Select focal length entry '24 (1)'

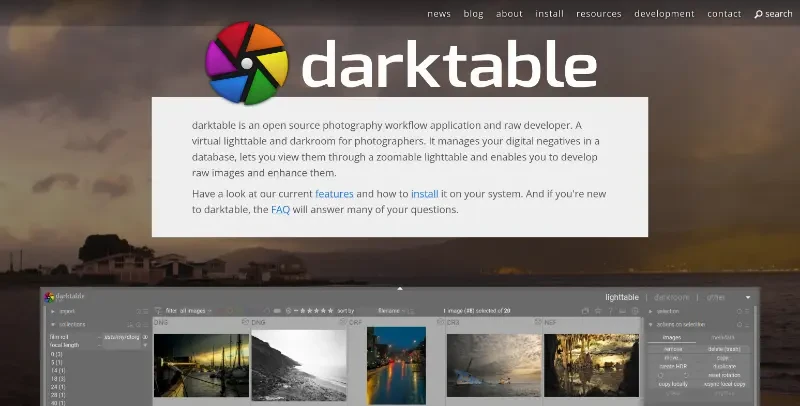(x=58, y=387)
